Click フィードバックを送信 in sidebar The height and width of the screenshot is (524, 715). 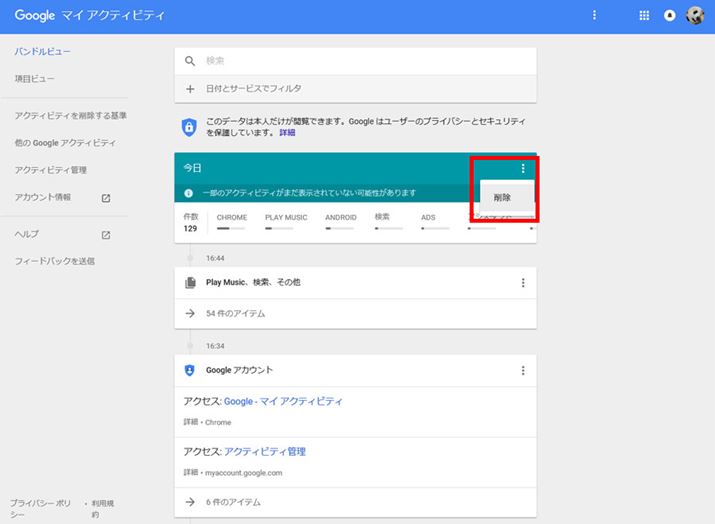click(55, 261)
